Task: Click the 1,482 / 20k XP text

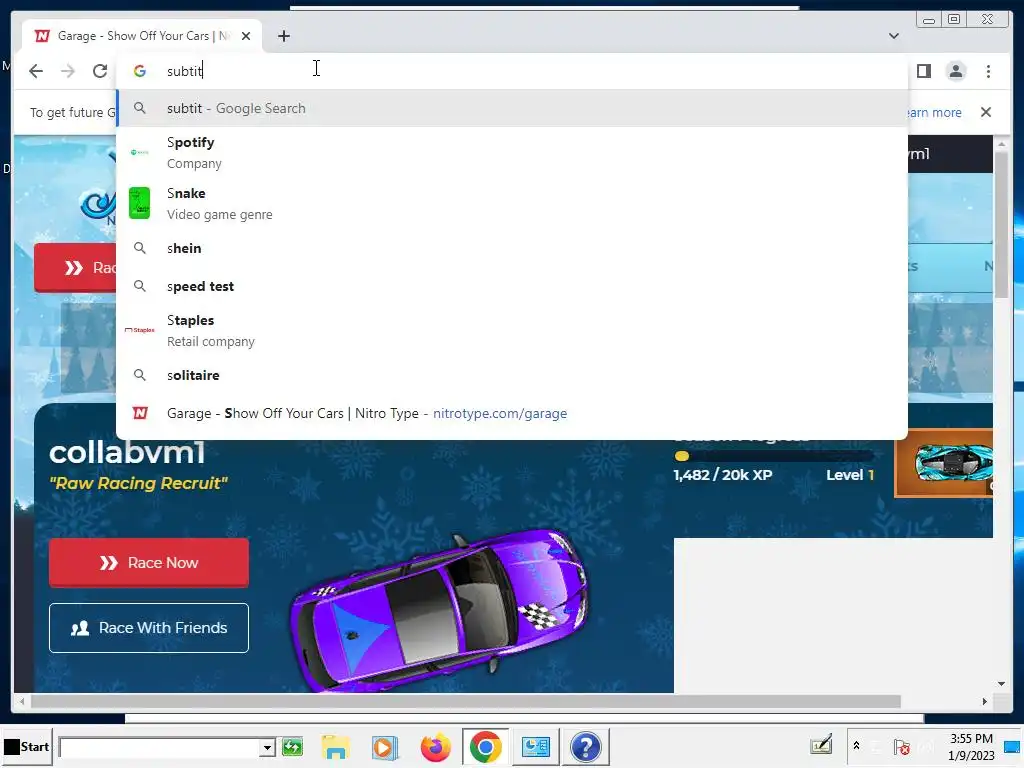Action: pyautogui.click(x=722, y=475)
